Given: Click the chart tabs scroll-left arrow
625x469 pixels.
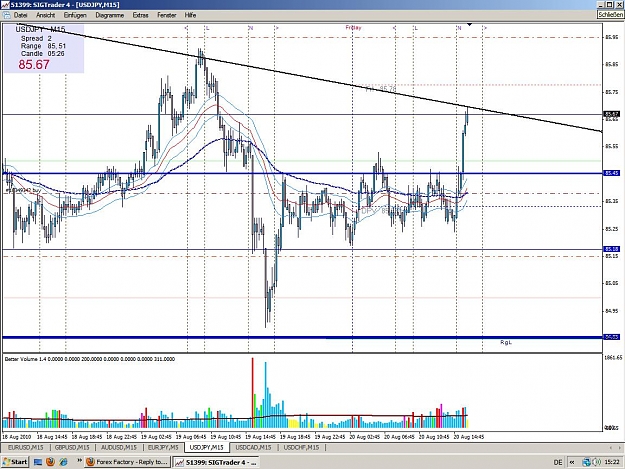Looking at the screenshot, I should pyautogui.click(x=611, y=448).
